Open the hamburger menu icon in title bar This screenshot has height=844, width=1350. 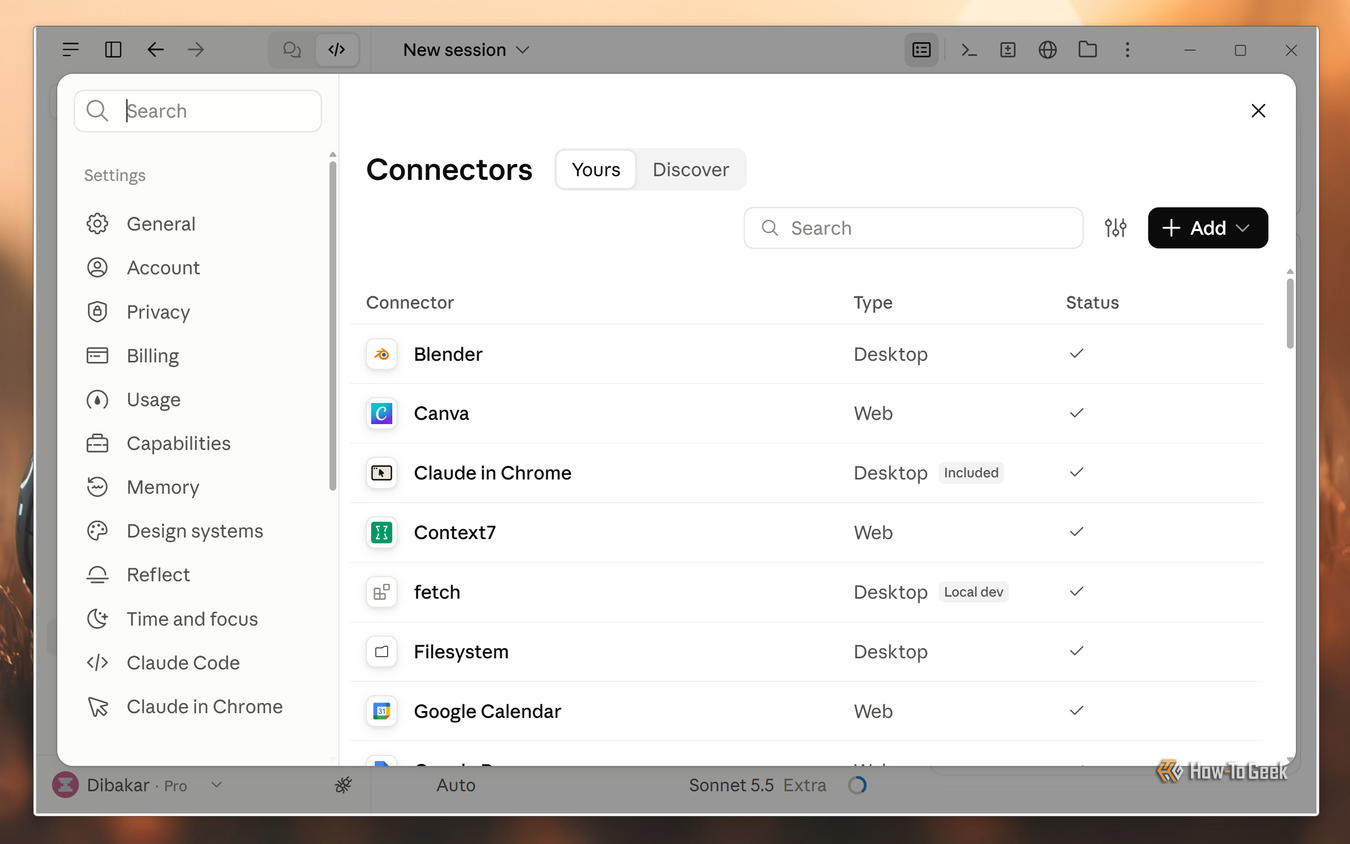[70, 49]
